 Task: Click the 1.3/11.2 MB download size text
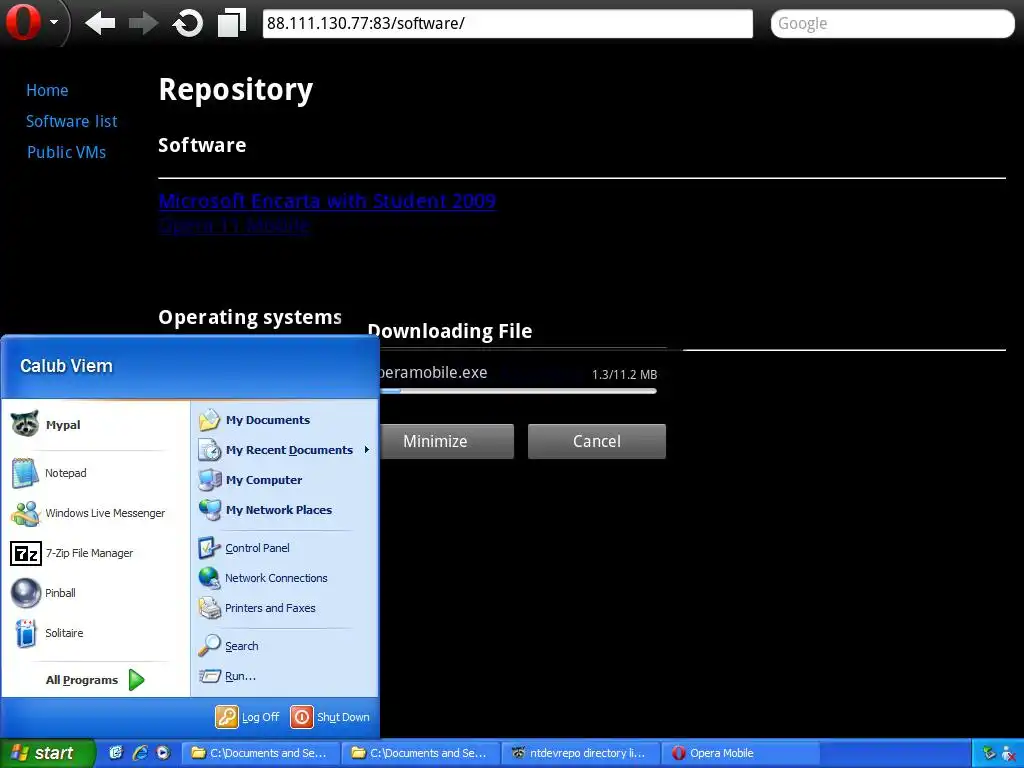pos(624,375)
